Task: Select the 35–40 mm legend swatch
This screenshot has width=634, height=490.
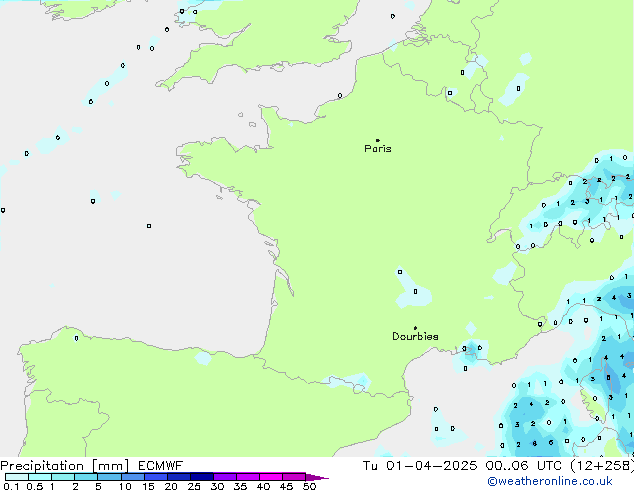Action: tap(248, 477)
